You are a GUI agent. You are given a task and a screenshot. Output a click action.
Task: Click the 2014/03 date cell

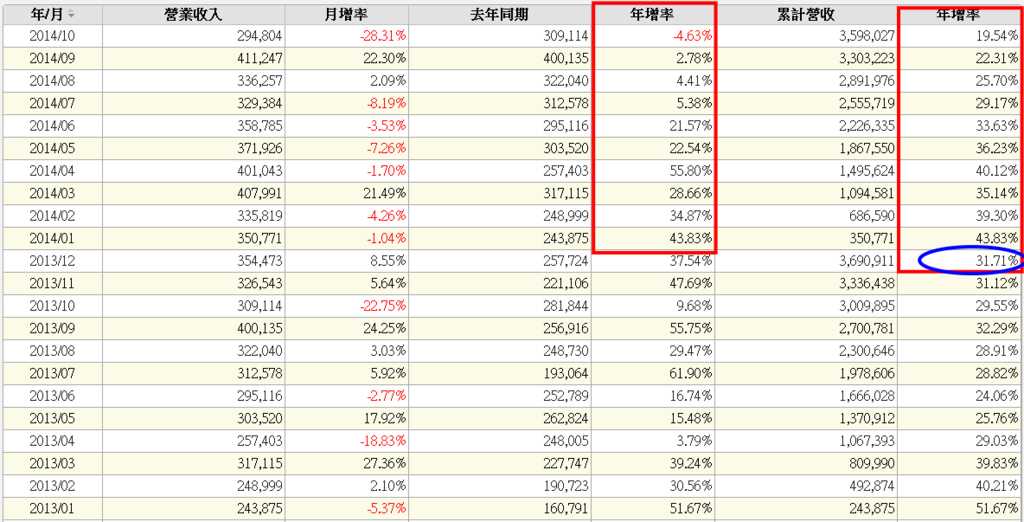(53, 193)
